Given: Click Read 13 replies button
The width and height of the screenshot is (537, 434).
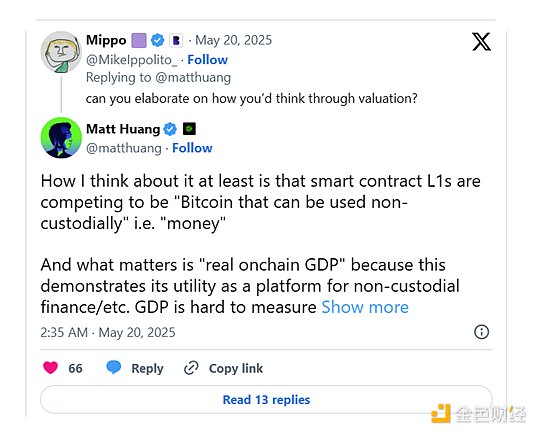Looking at the screenshot, I should tap(266, 399).
